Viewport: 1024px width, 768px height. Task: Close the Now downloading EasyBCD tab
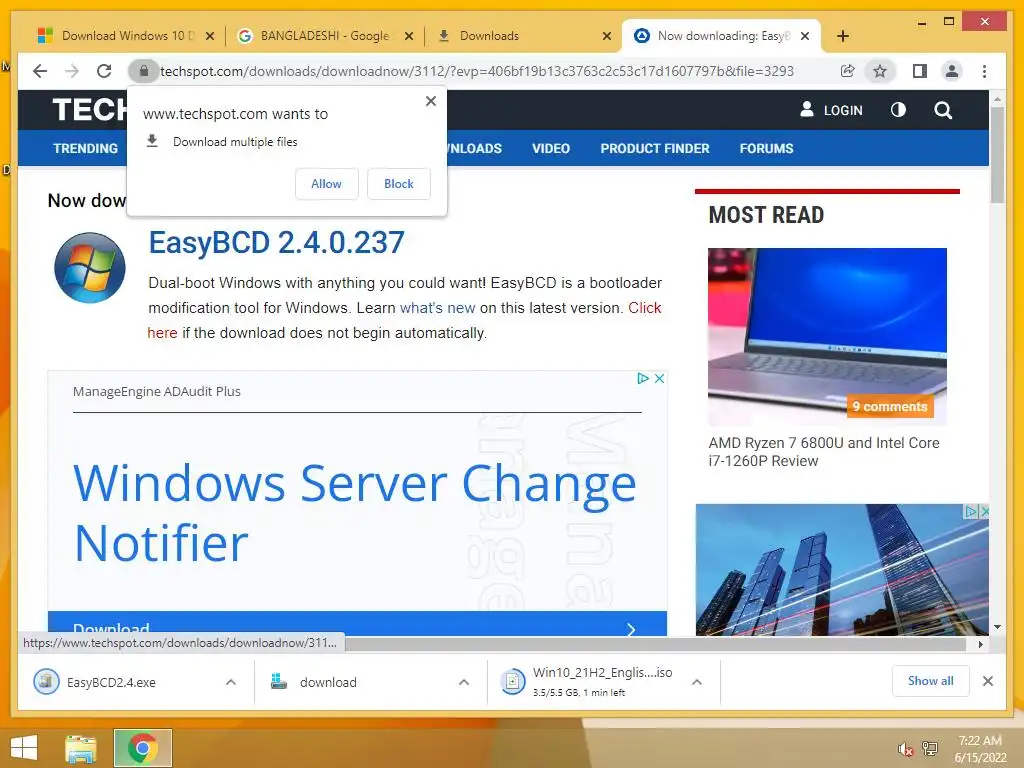(805, 36)
